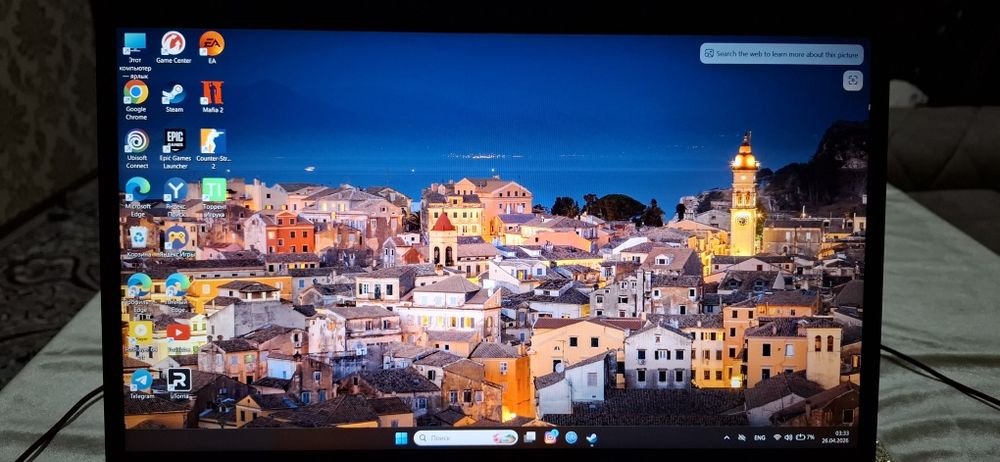
Task: Click the speaker volume tray icon
Action: (788, 438)
